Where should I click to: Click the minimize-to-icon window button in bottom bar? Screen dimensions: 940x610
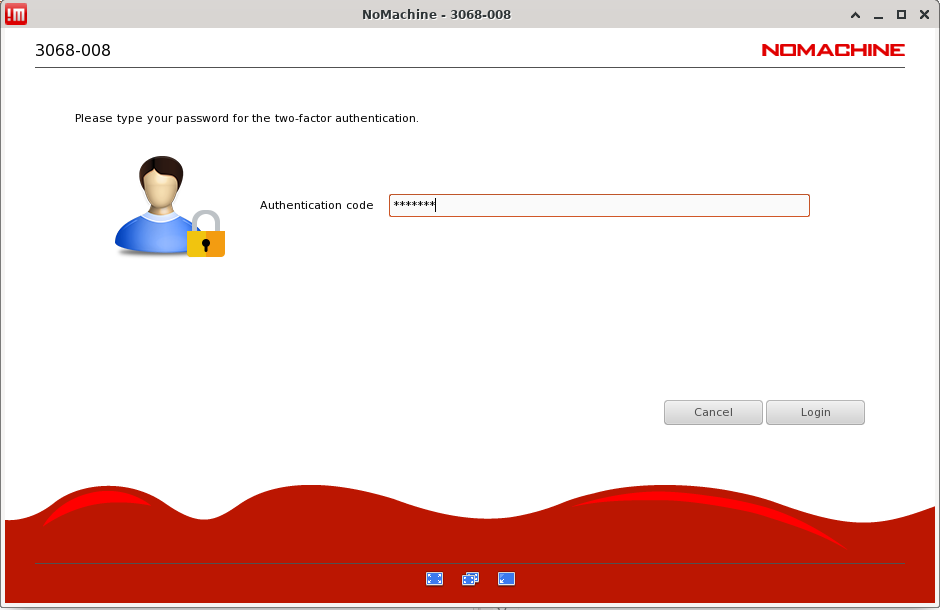click(x=507, y=578)
